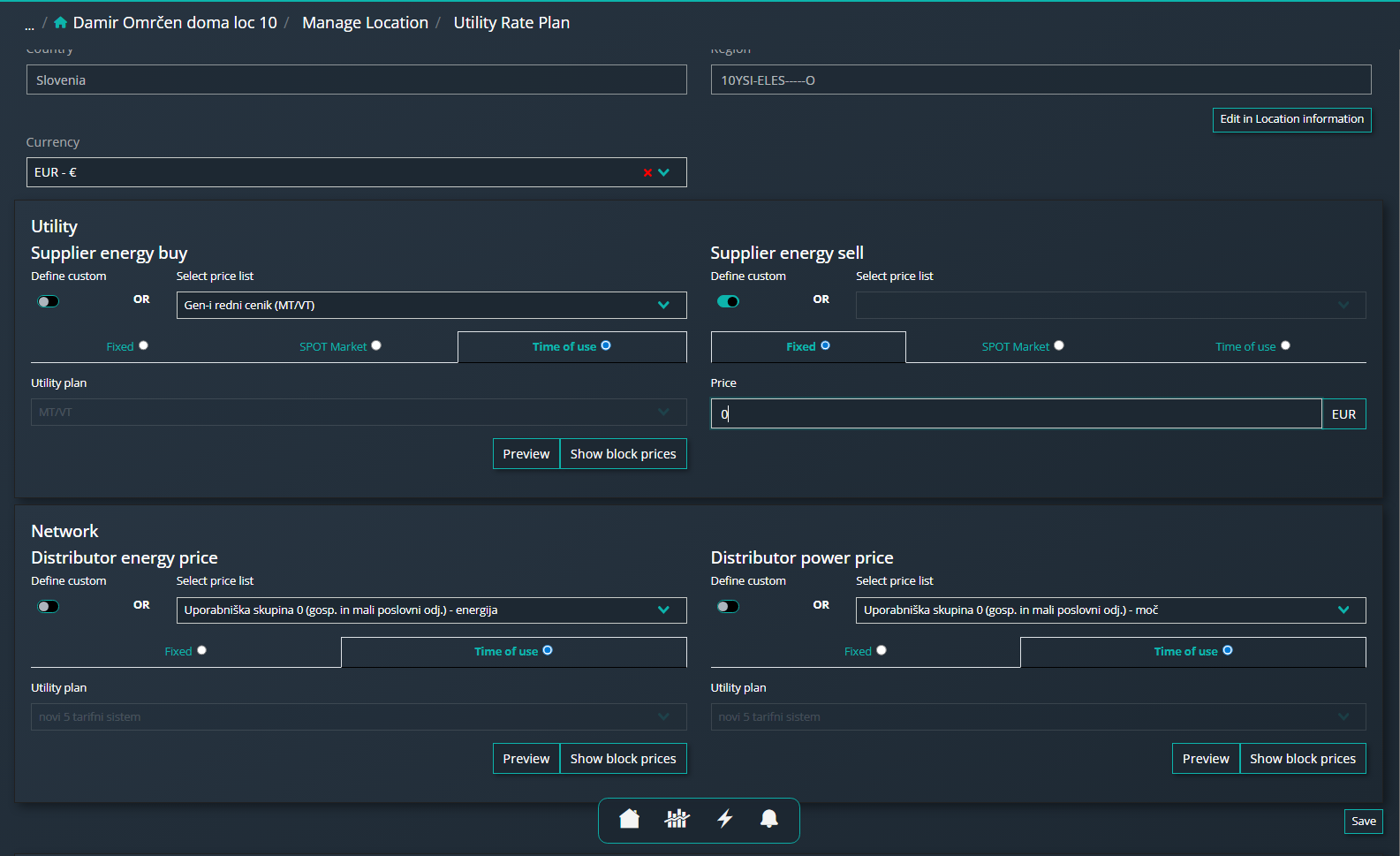Click Edit in Location information button
Viewport: 1400px width, 856px height.
click(x=1291, y=119)
